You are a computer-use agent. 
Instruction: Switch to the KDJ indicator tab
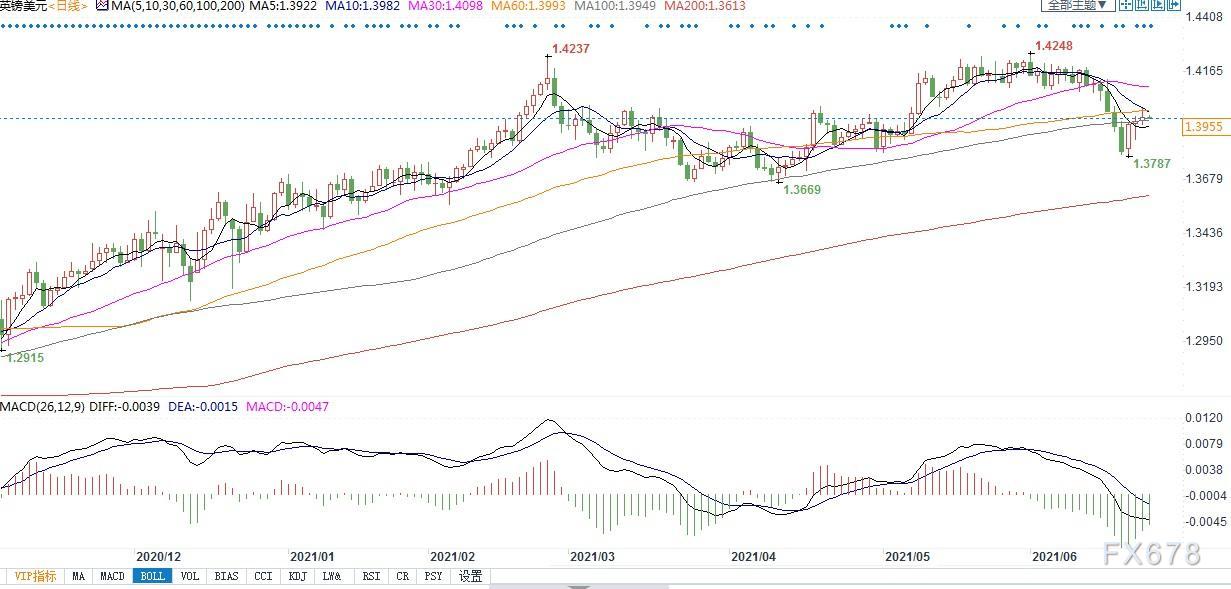click(x=297, y=576)
